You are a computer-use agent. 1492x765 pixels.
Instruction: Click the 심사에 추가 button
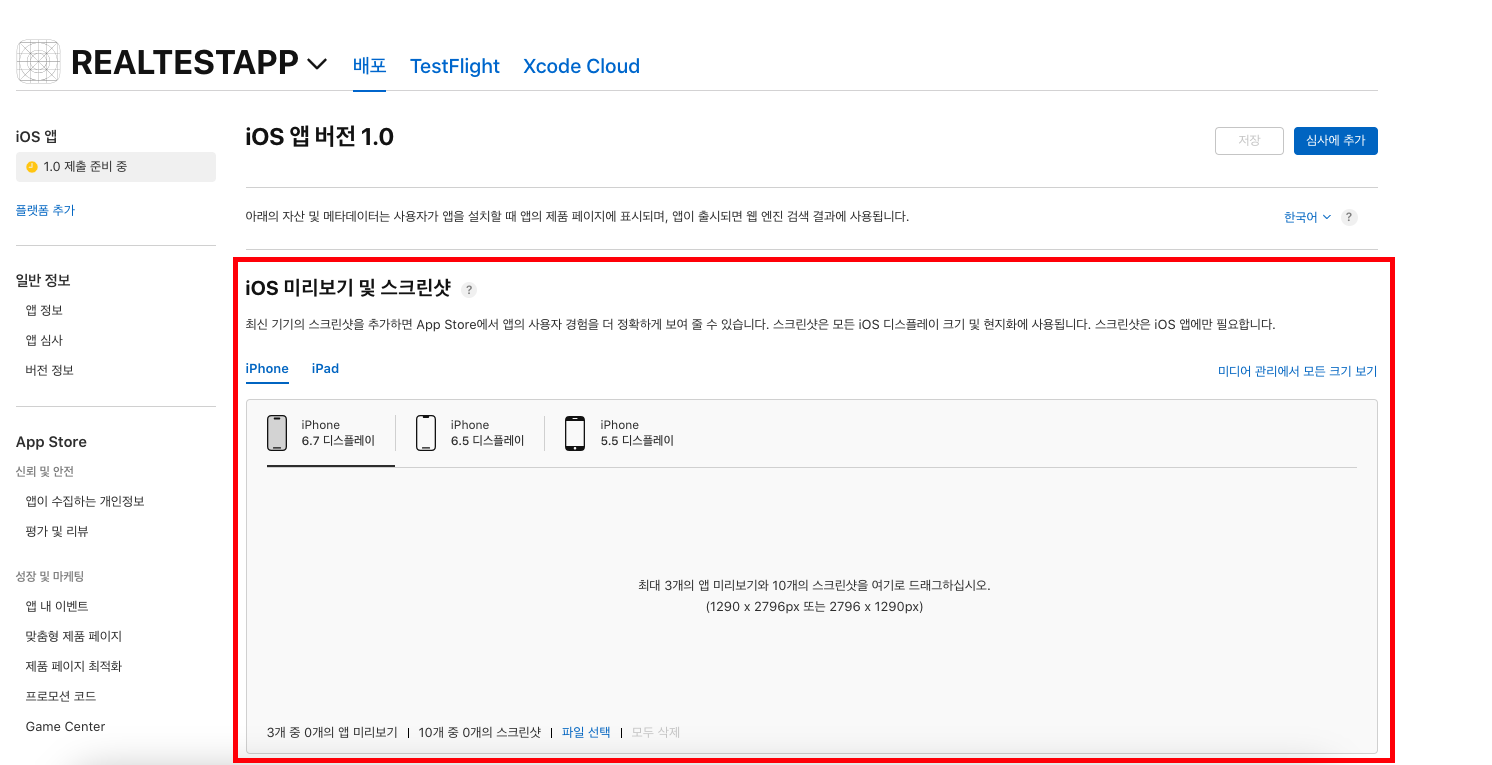coord(1336,141)
